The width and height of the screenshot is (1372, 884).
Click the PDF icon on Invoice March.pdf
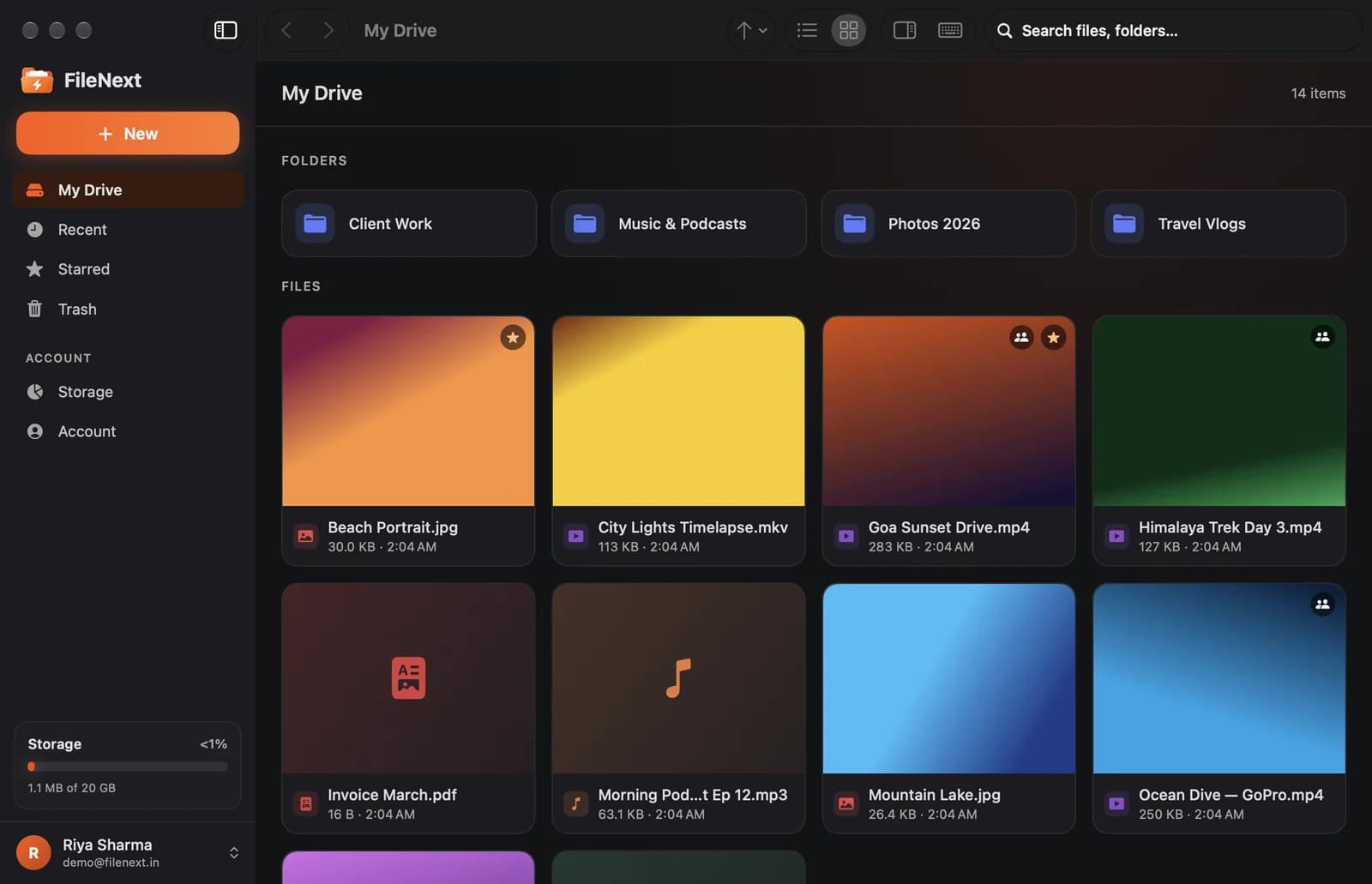coord(408,677)
